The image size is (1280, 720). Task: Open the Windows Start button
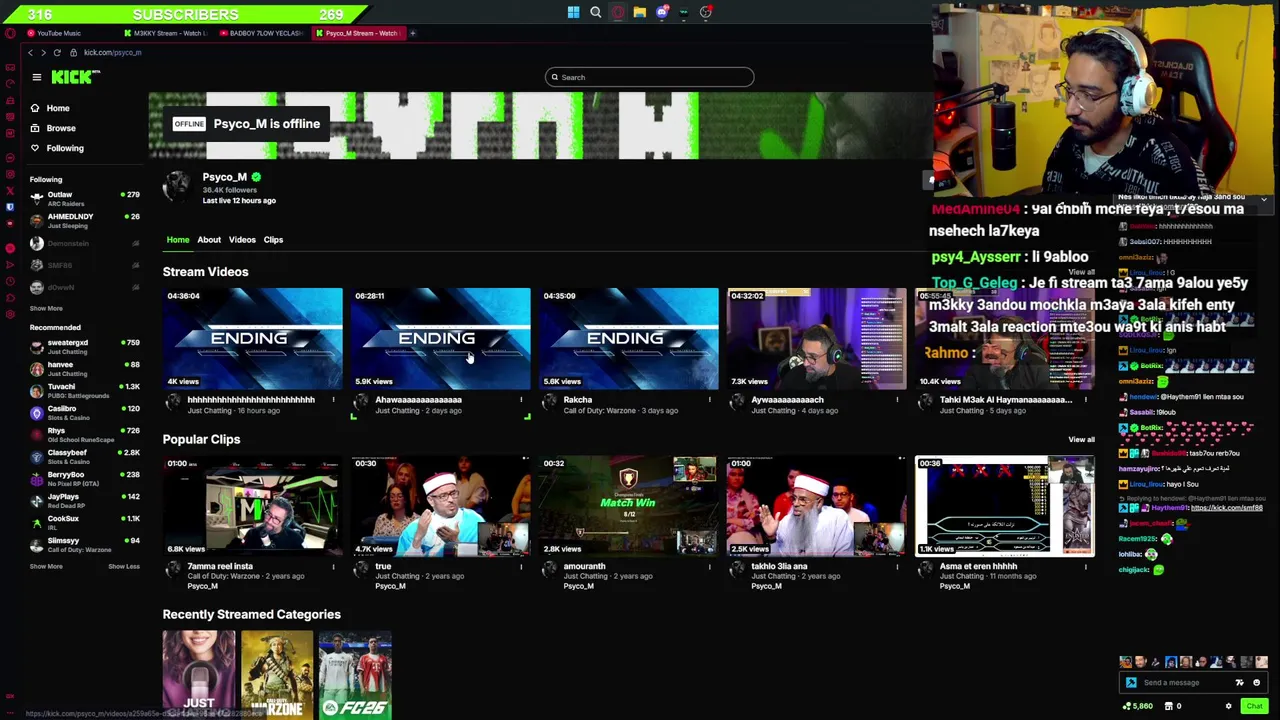573,12
